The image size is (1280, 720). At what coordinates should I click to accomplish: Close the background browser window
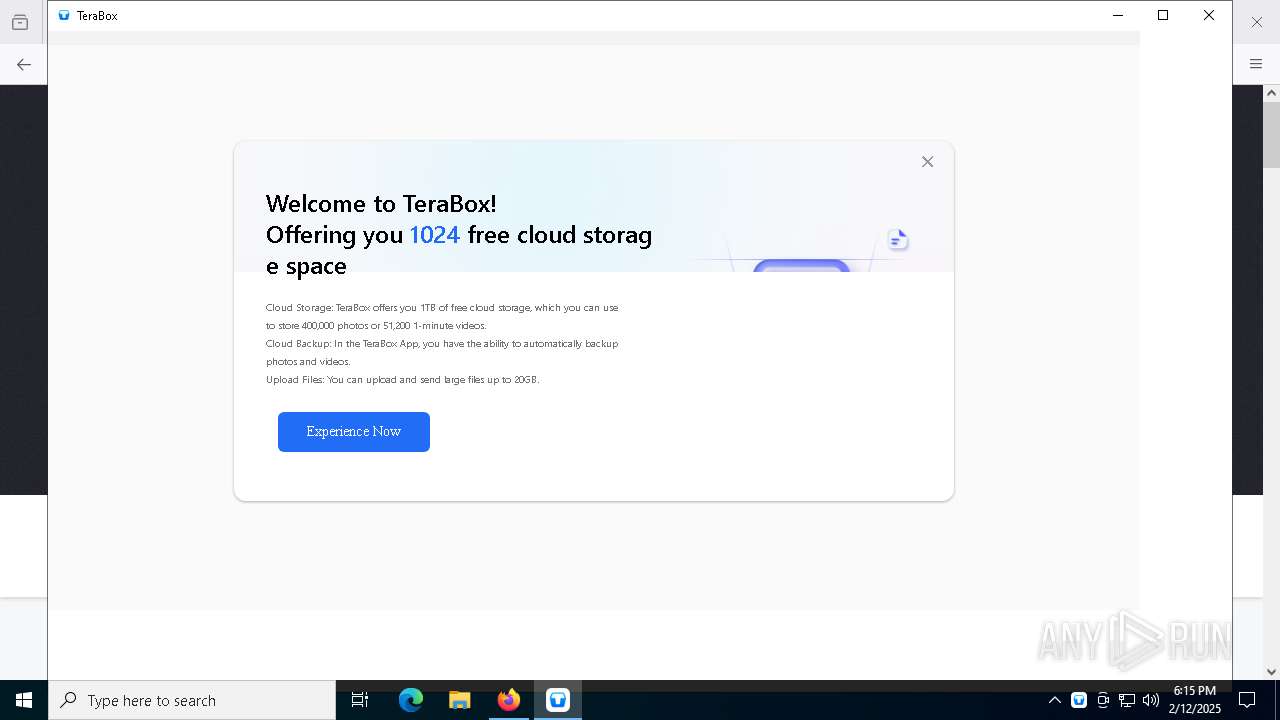pyautogui.click(x=1257, y=22)
